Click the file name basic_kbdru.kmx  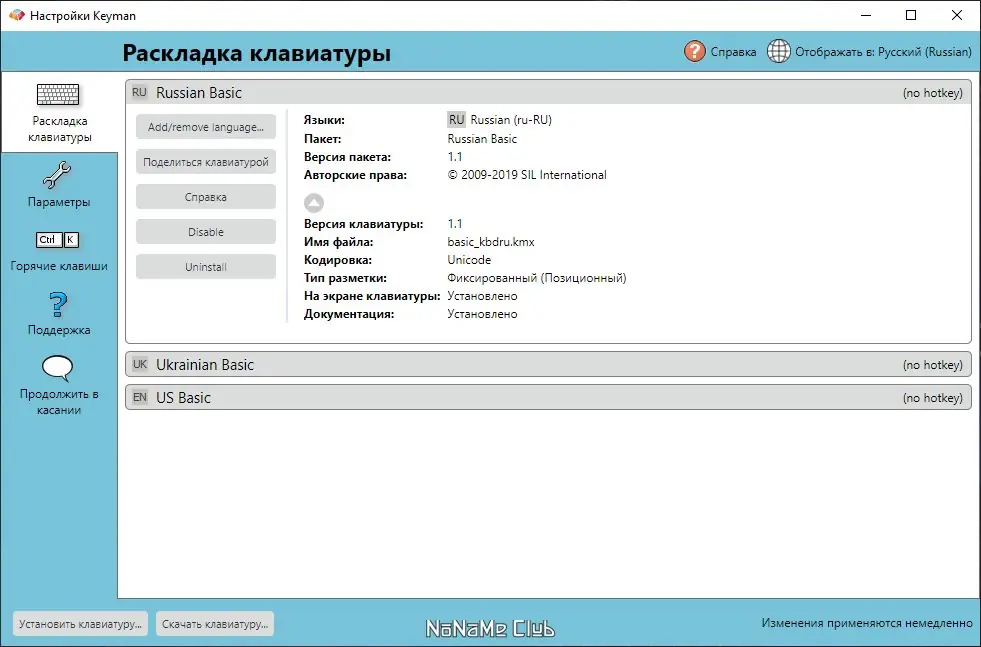(490, 242)
